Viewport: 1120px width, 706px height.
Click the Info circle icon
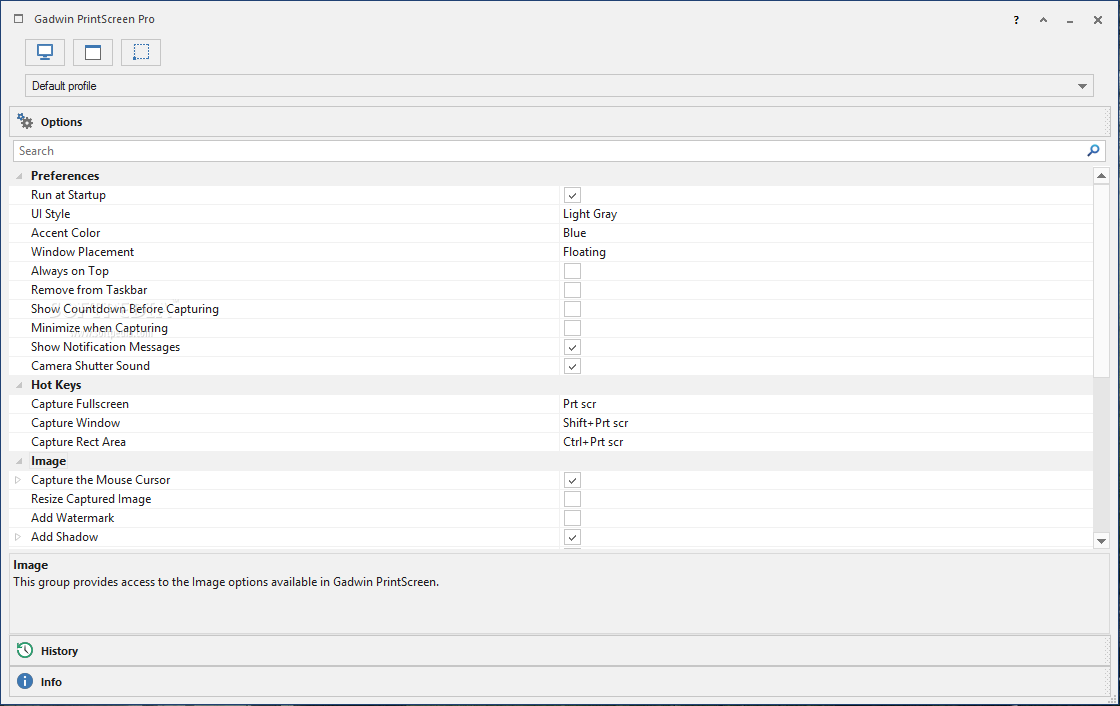[x=25, y=681]
